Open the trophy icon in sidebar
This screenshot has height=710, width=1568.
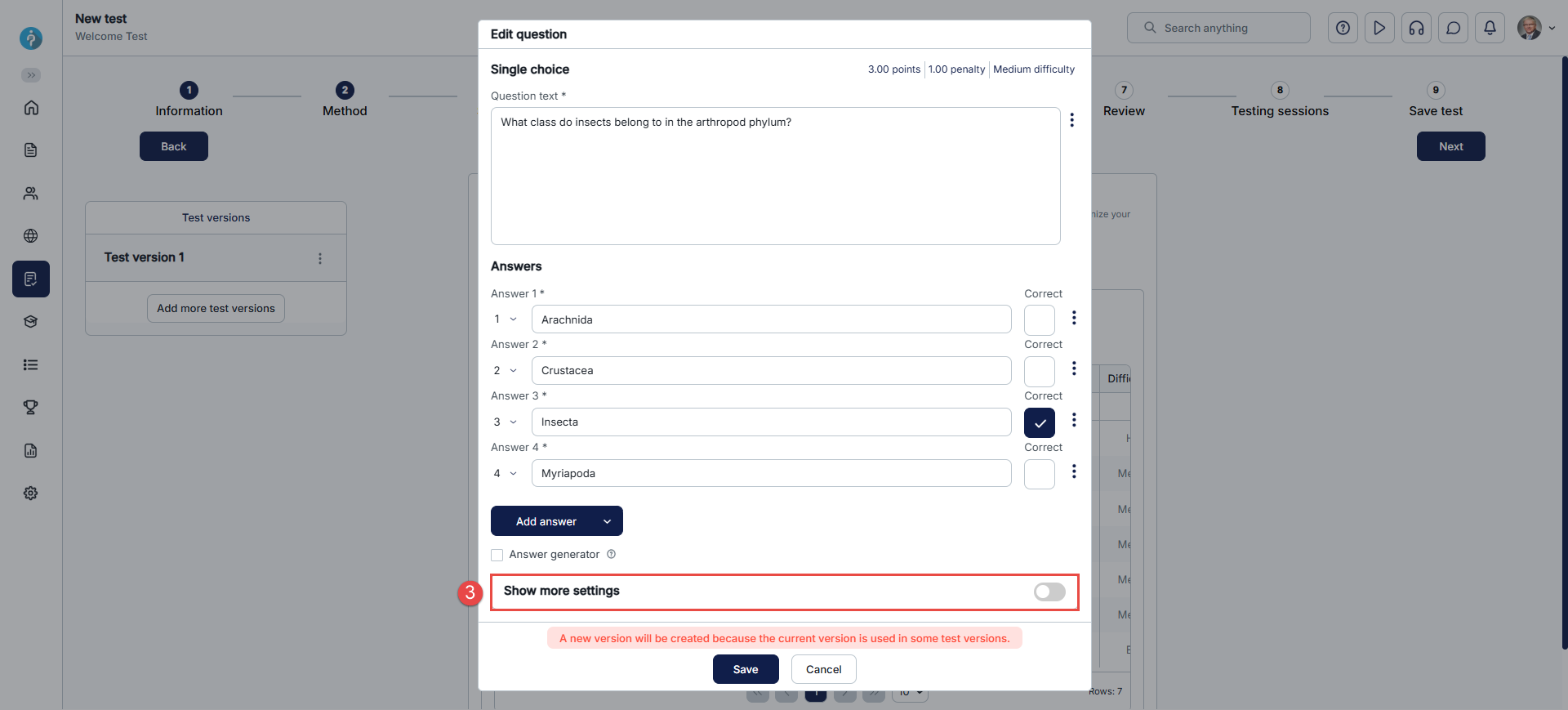point(31,407)
